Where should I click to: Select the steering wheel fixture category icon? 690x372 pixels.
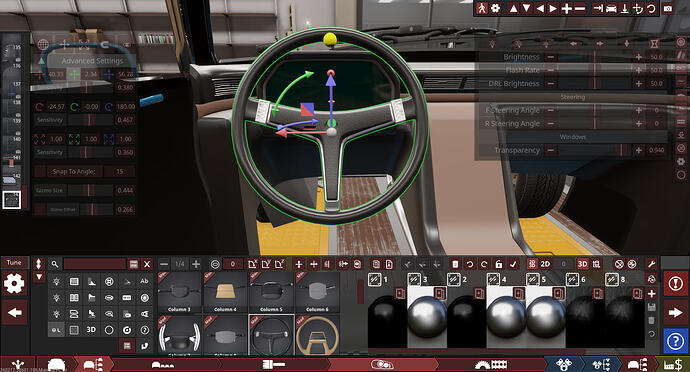point(109,281)
